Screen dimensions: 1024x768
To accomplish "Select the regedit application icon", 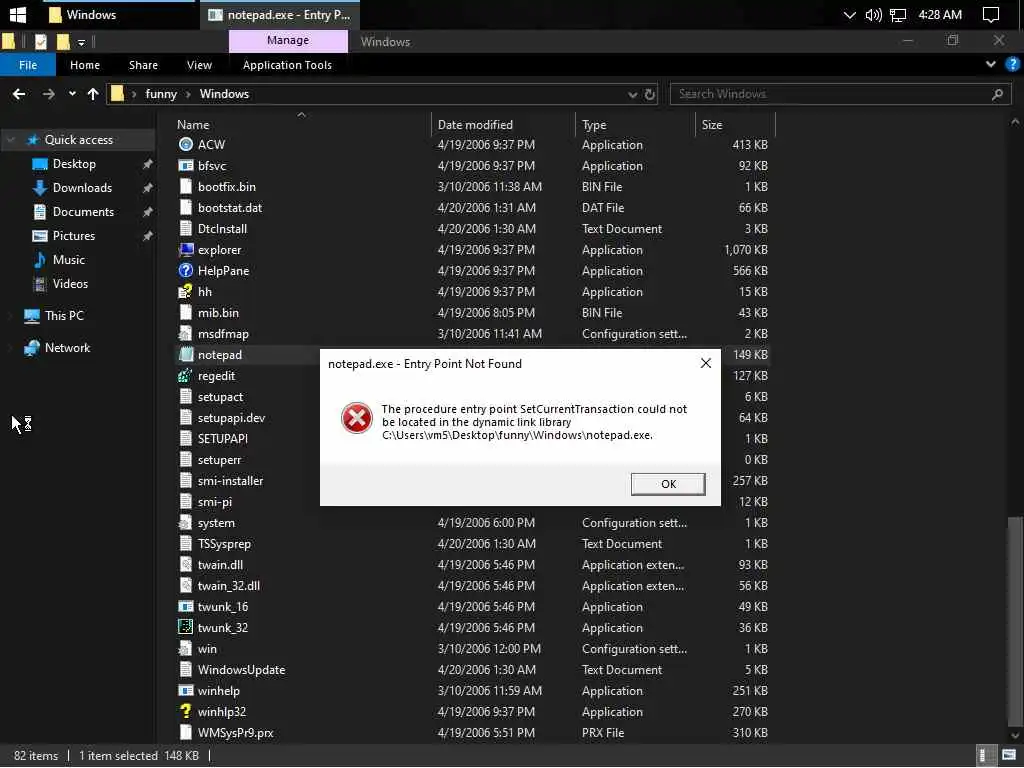I will tap(185, 376).
